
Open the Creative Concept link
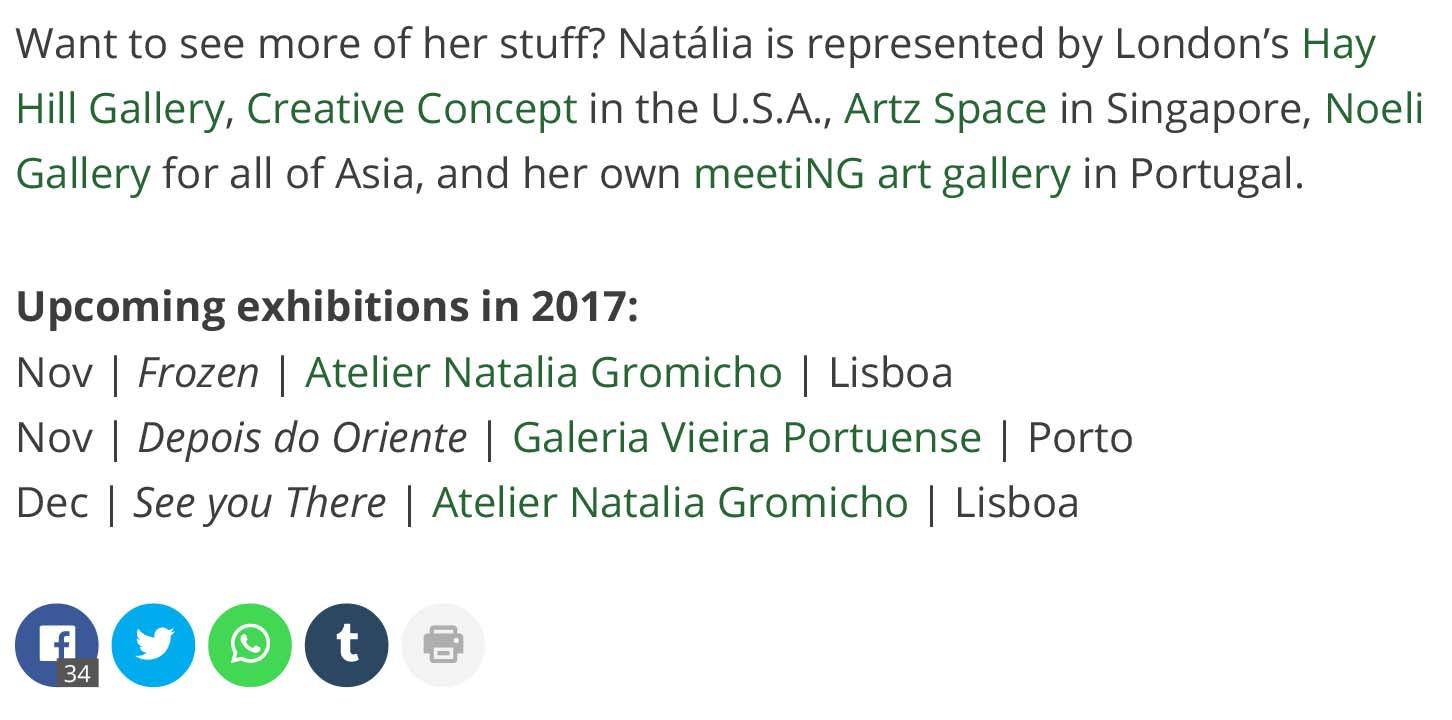(x=412, y=108)
